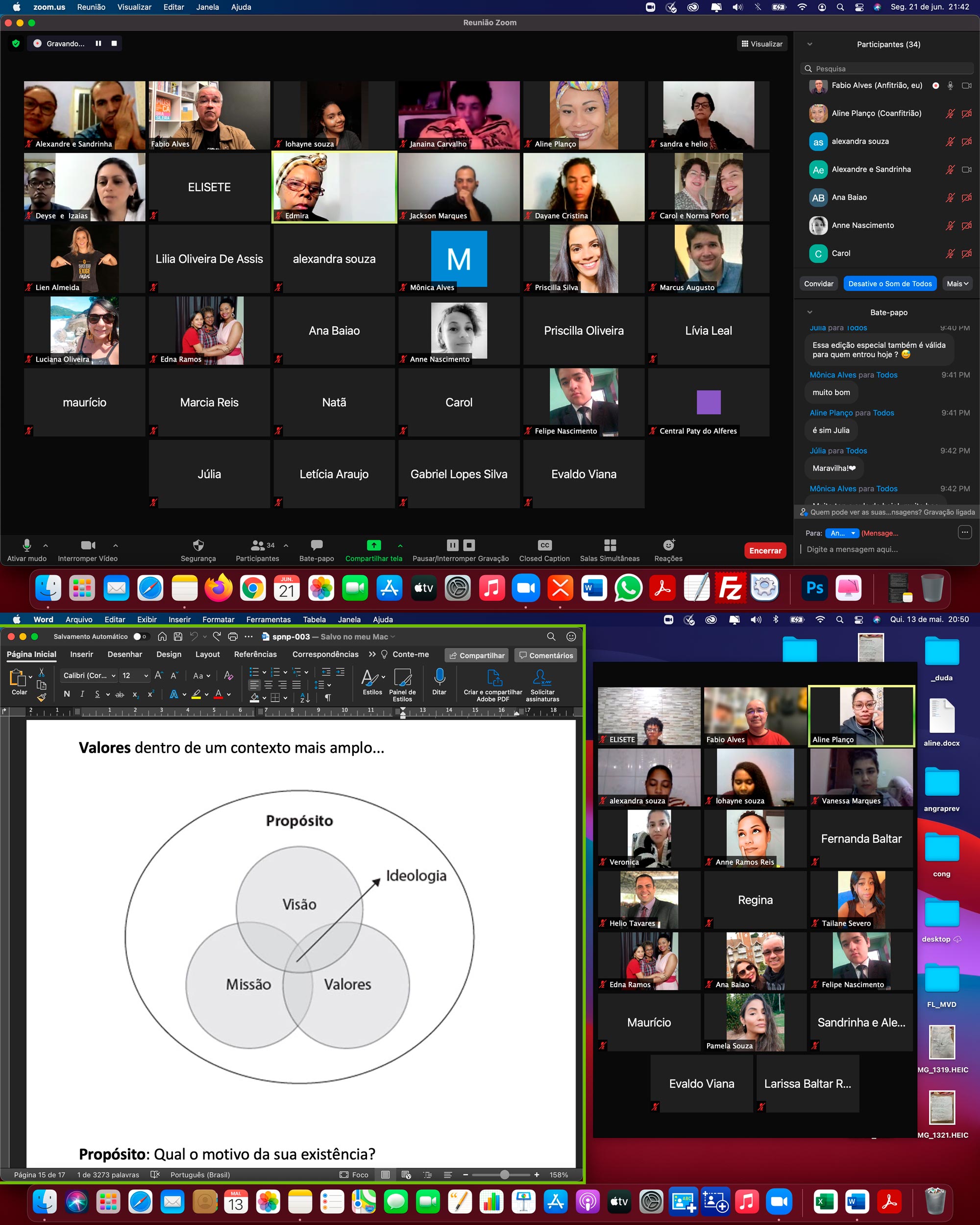The image size is (980, 1225).
Task: Click the red Encerrar button
Action: 765,551
